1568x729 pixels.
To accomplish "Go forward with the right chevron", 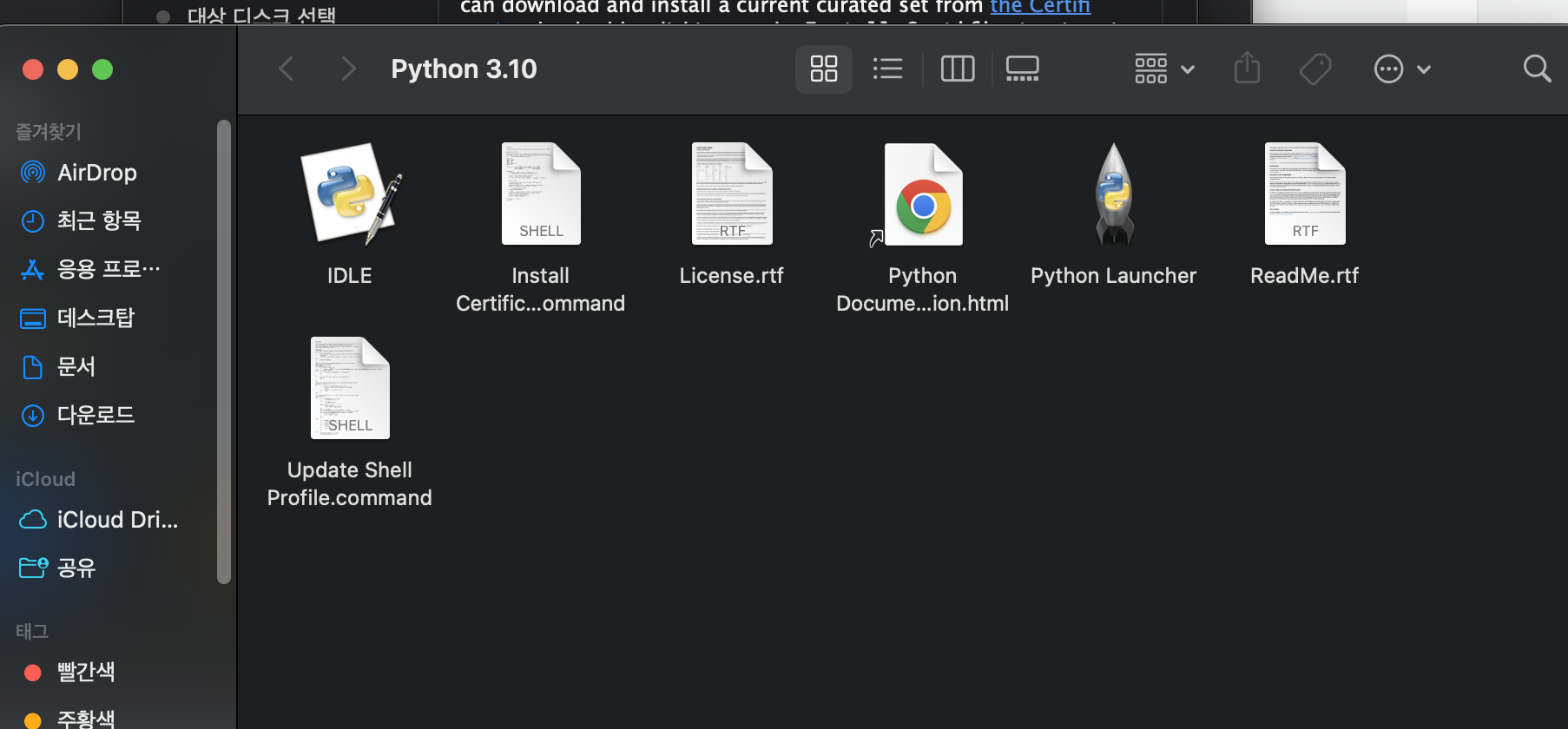I will (348, 69).
